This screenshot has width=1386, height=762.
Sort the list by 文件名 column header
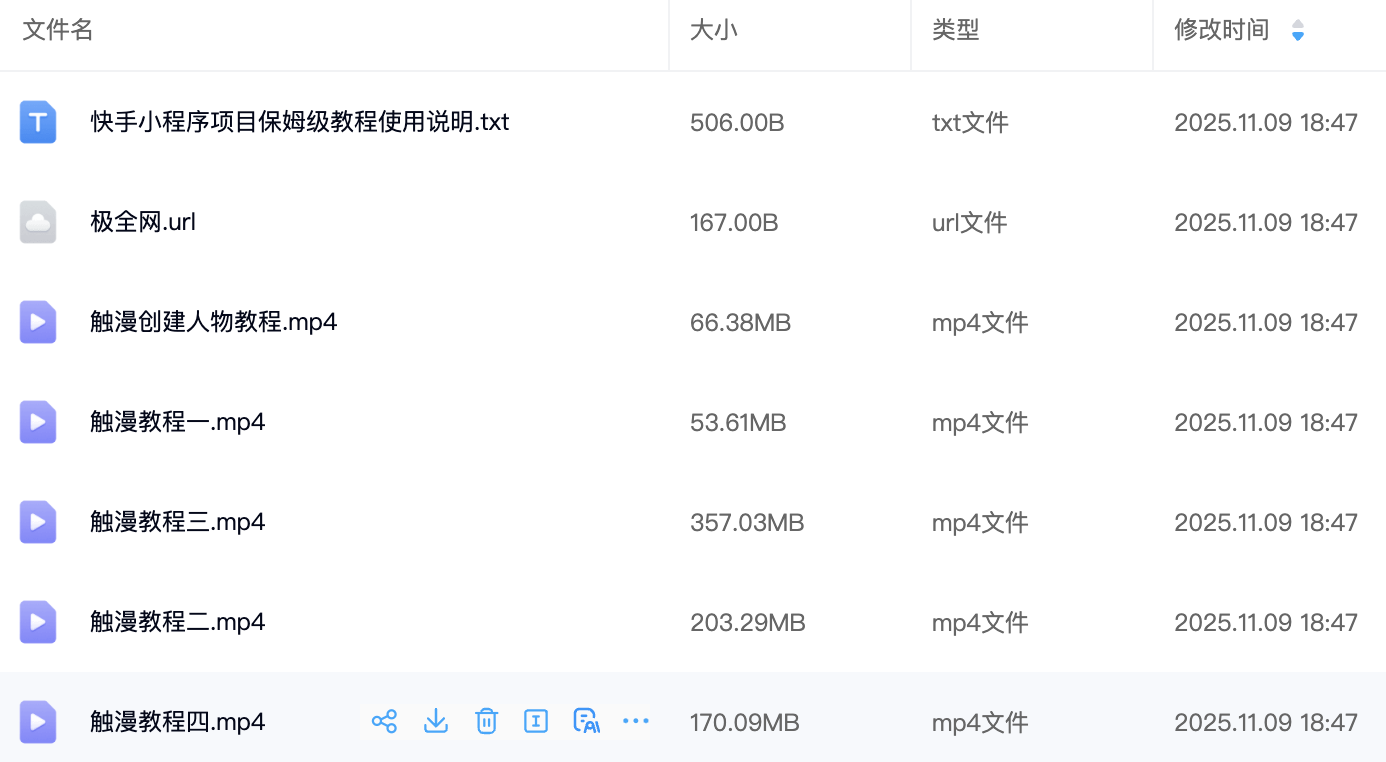58,31
